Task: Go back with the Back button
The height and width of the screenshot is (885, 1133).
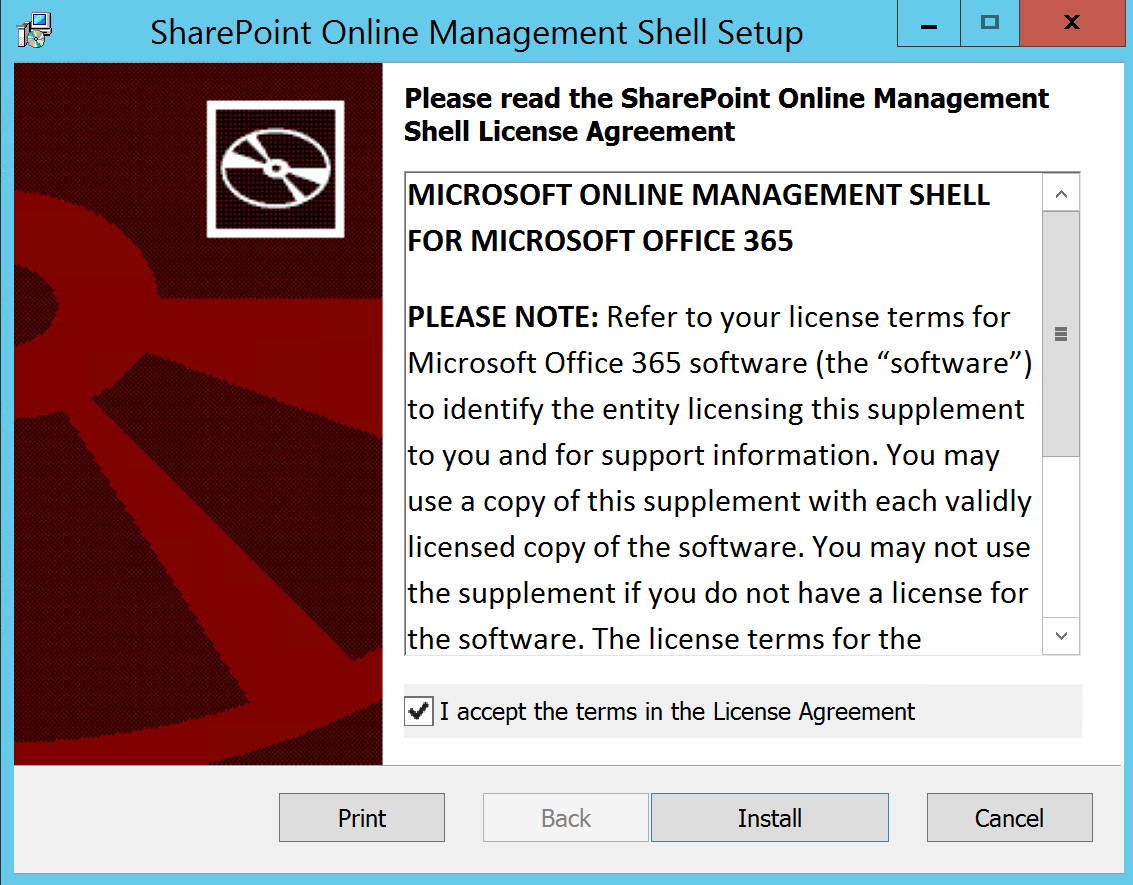Action: pos(566,818)
